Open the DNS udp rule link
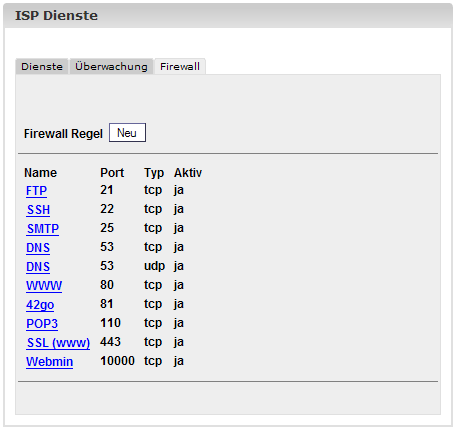The image size is (455, 430). [x=38, y=267]
